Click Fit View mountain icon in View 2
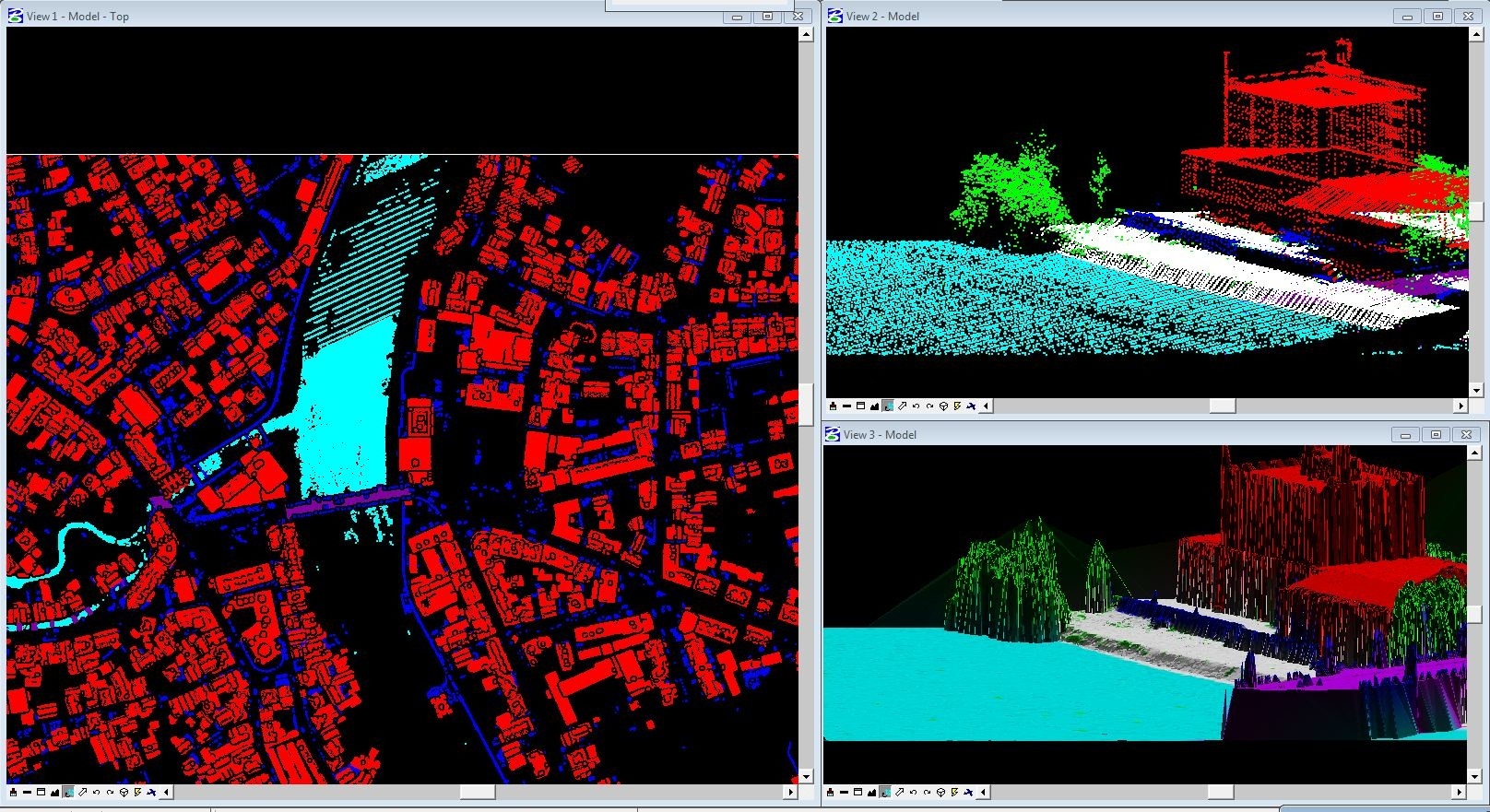The image size is (1490, 812). coord(874,406)
